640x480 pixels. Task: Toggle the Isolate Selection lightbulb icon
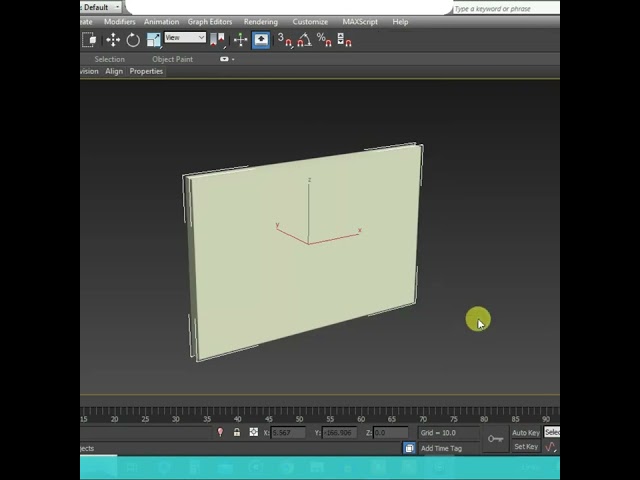[220, 432]
